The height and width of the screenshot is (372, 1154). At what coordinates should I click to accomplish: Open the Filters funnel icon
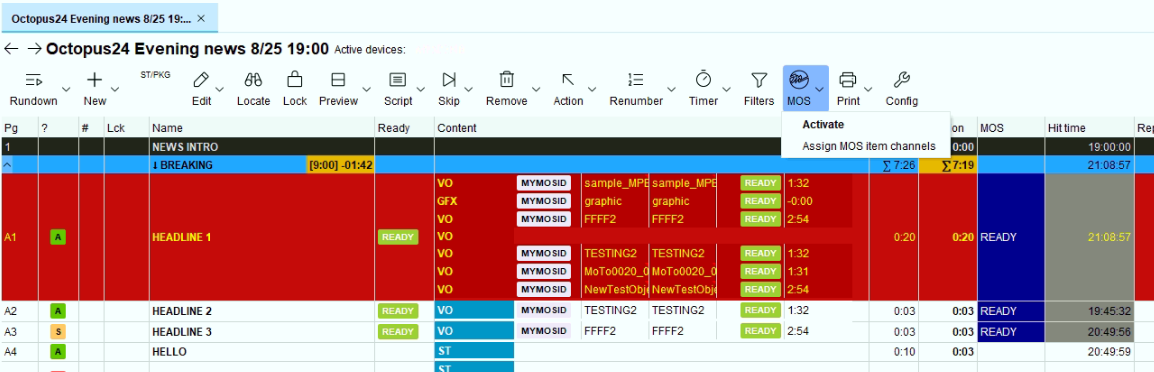click(758, 80)
